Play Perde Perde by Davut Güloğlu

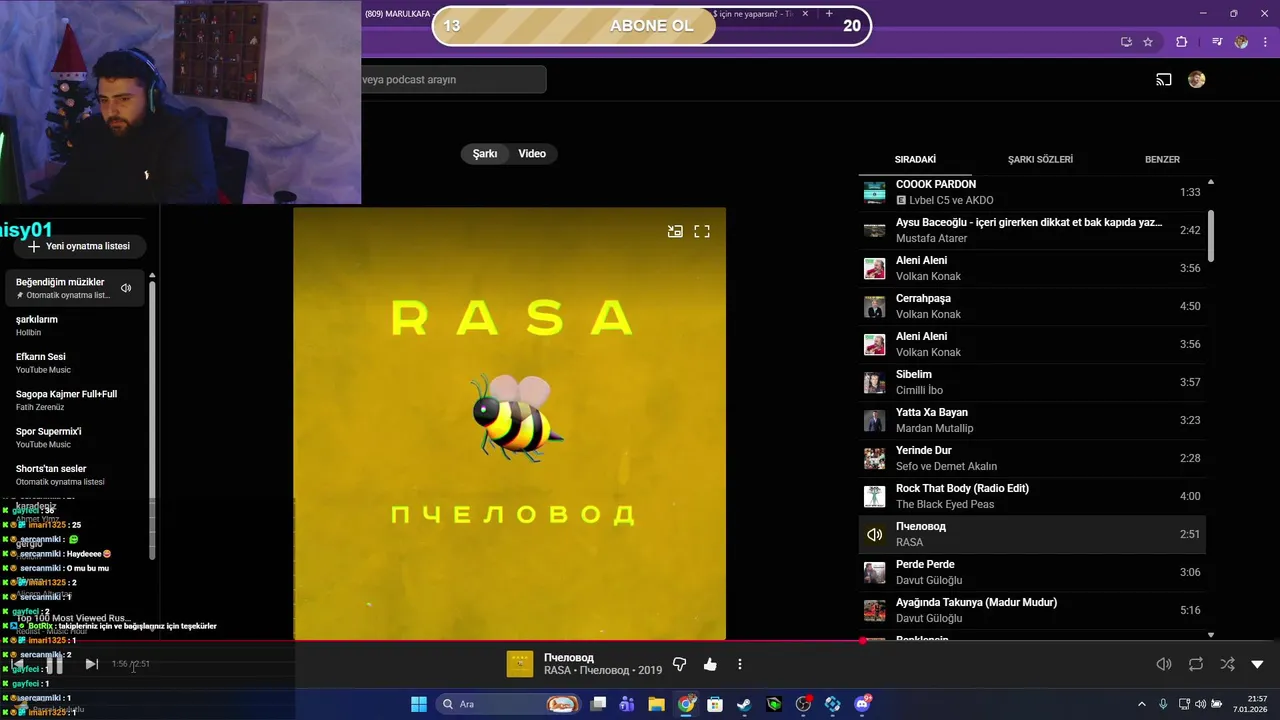click(1032, 572)
